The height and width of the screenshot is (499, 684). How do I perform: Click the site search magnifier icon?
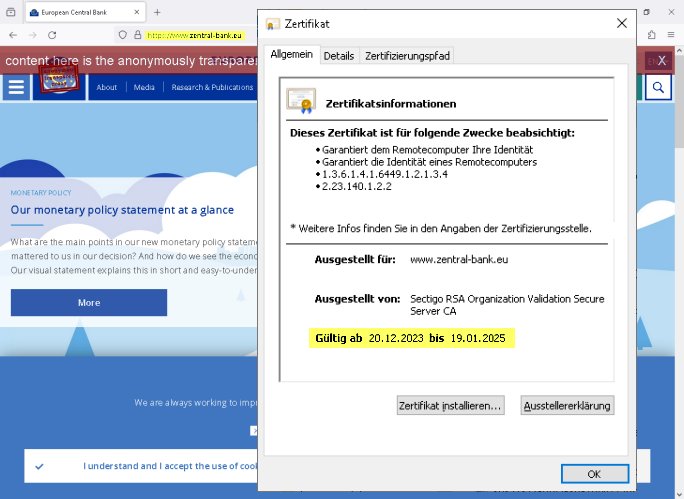658,88
